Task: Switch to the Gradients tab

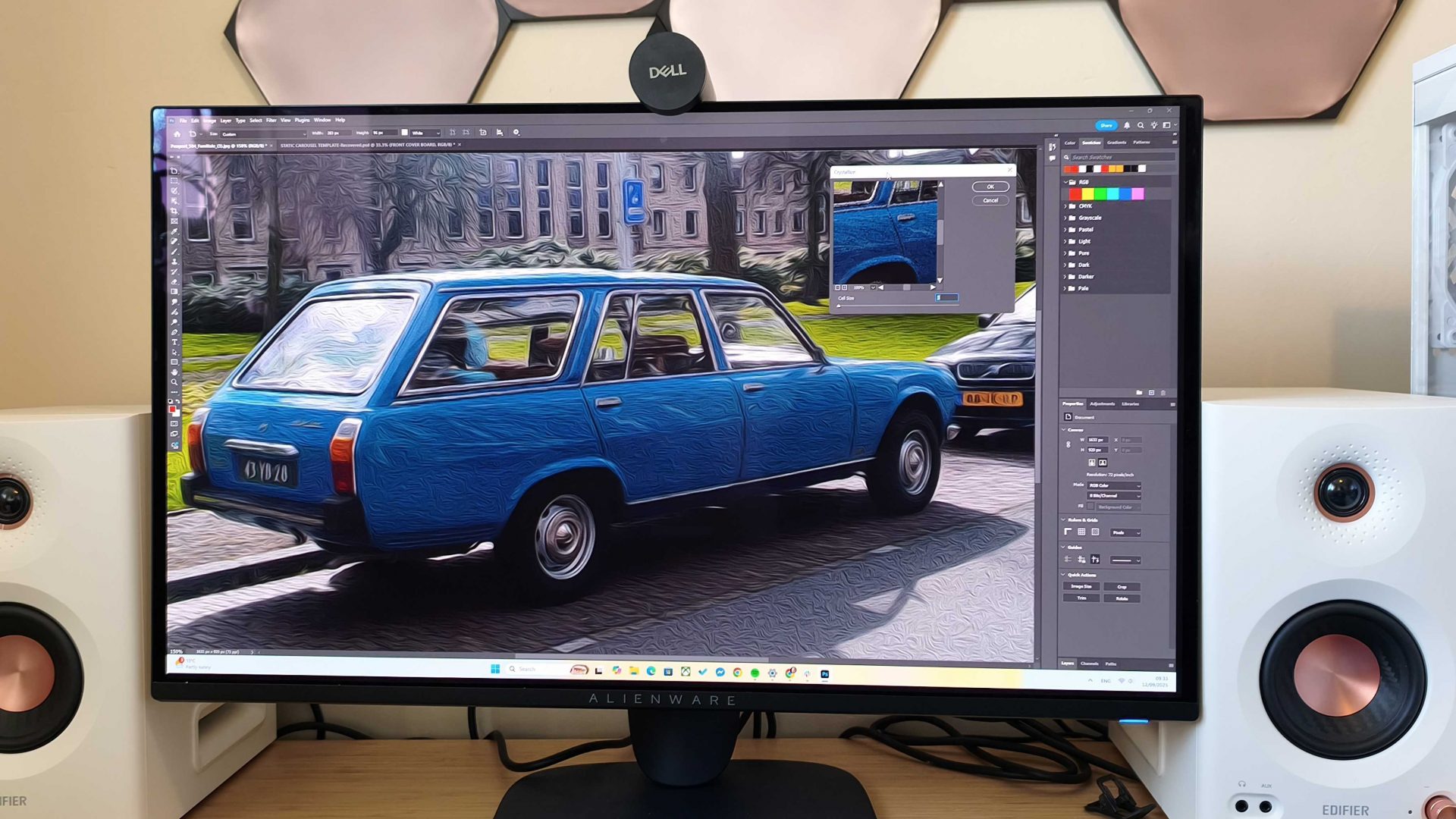Action: [x=1116, y=143]
